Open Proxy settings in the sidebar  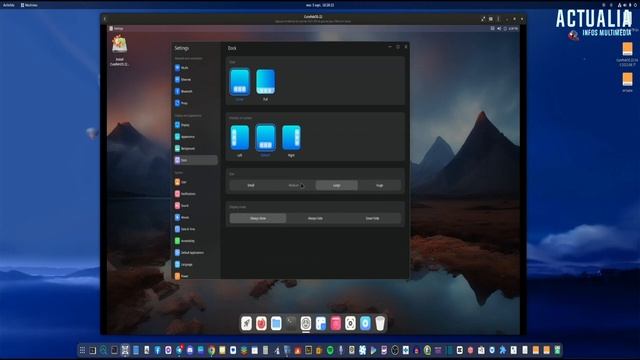coord(195,103)
